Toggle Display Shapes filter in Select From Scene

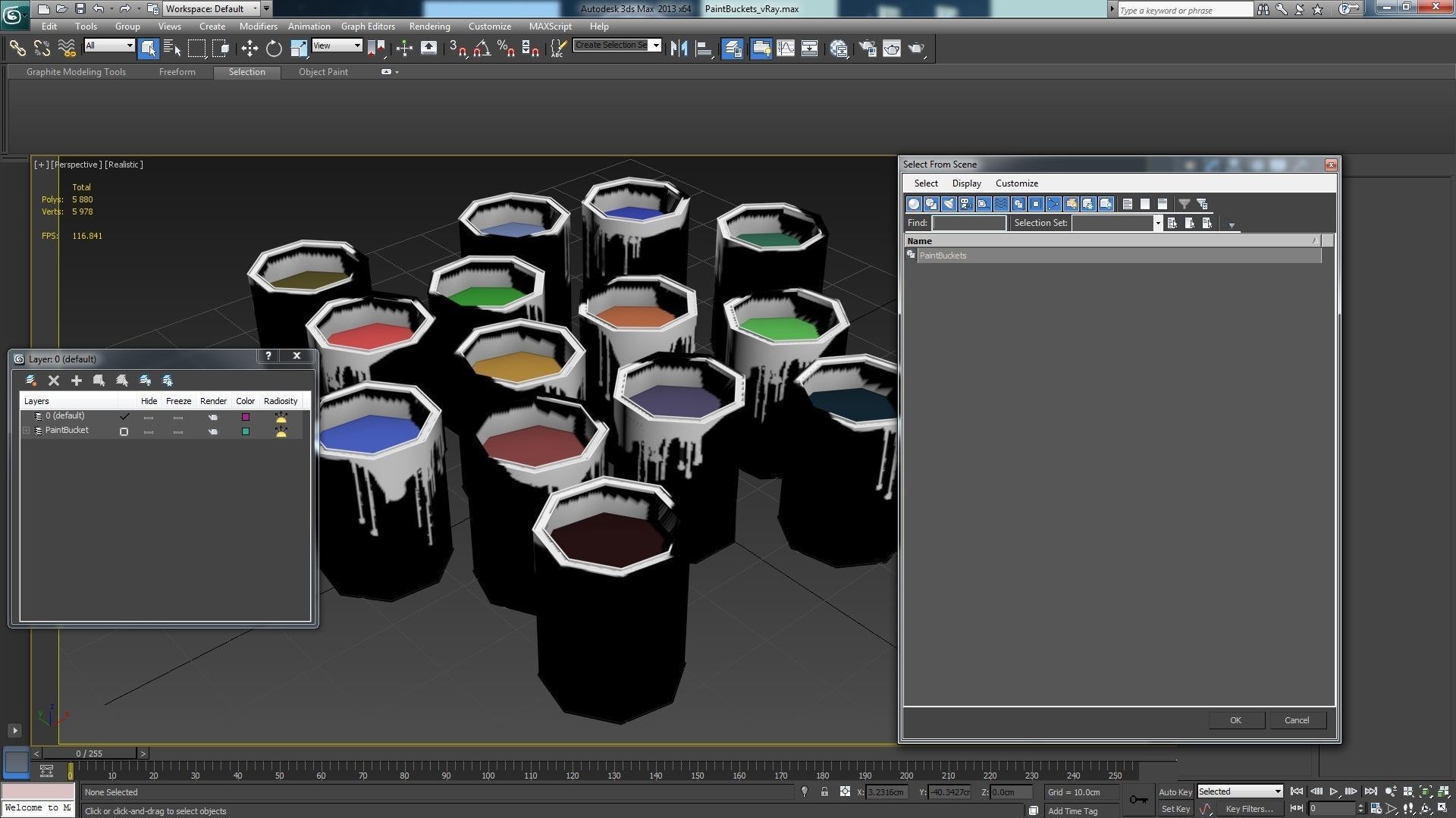click(931, 204)
